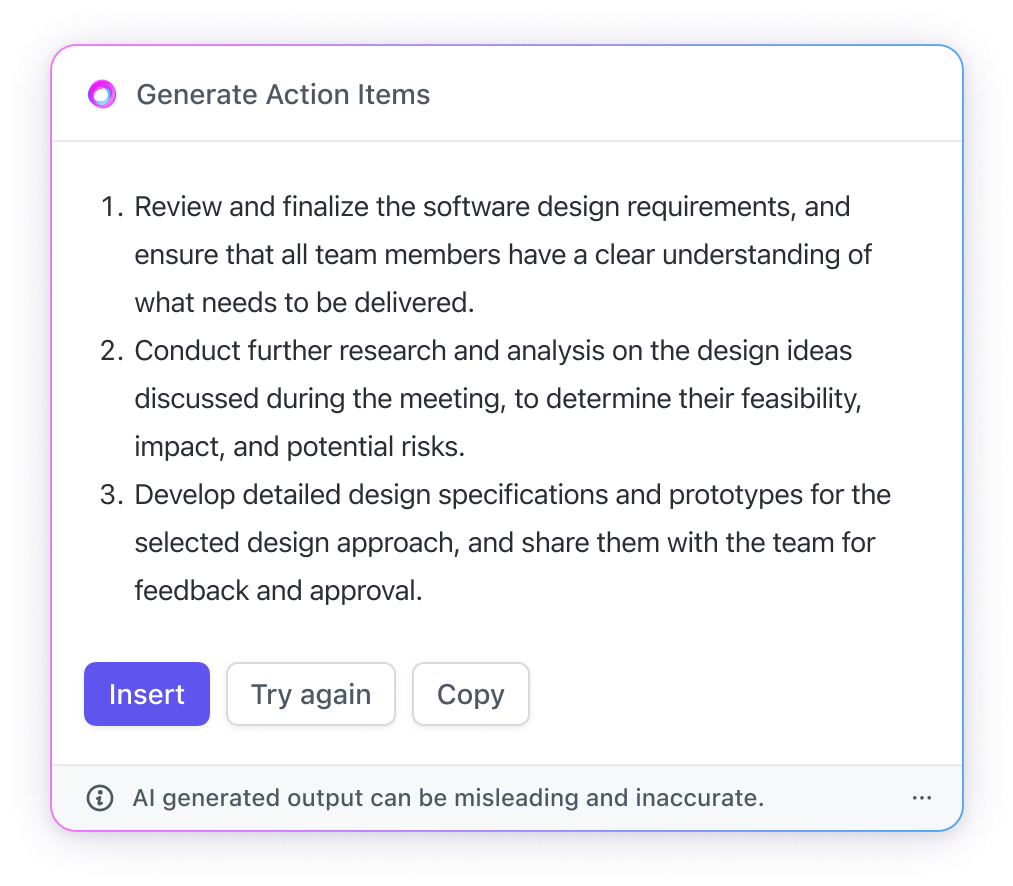
Task: Click the Generate Action Items title
Action: (x=283, y=95)
